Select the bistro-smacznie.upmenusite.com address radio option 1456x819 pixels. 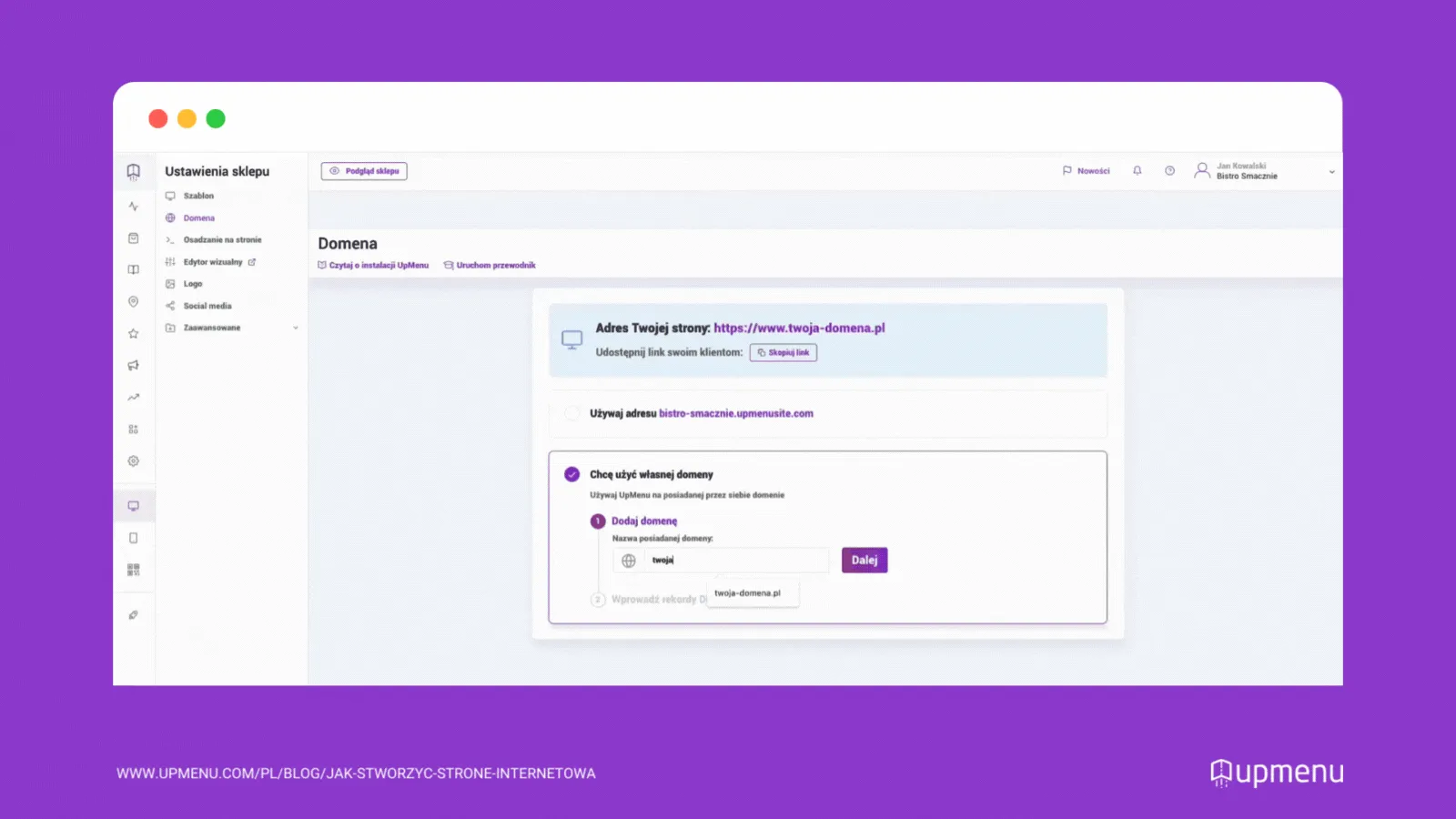571,413
